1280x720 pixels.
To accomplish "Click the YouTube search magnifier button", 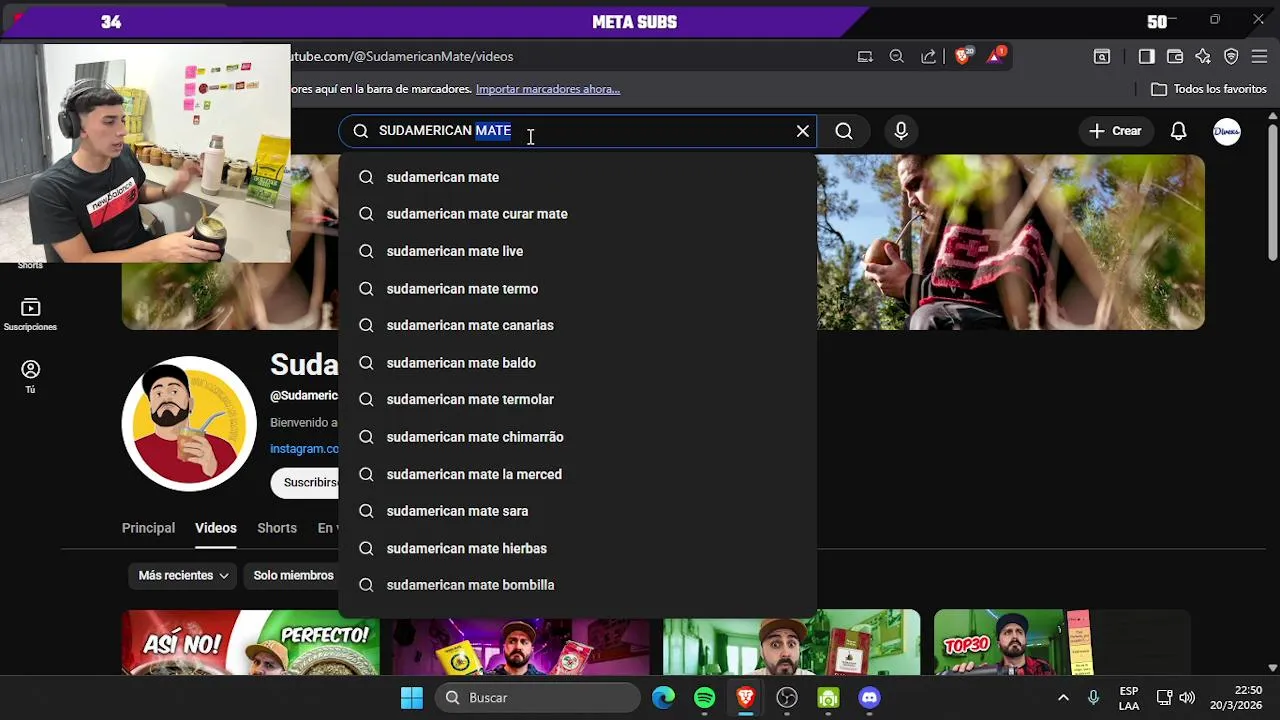I will 844,131.
